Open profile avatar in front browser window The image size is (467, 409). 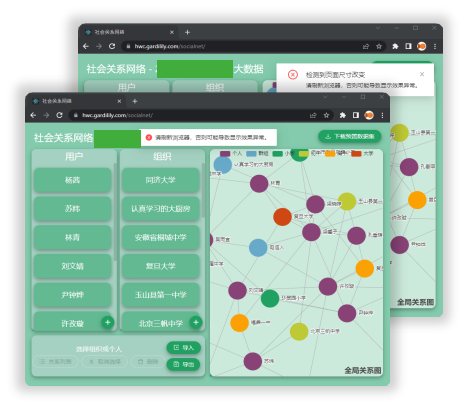[369, 115]
